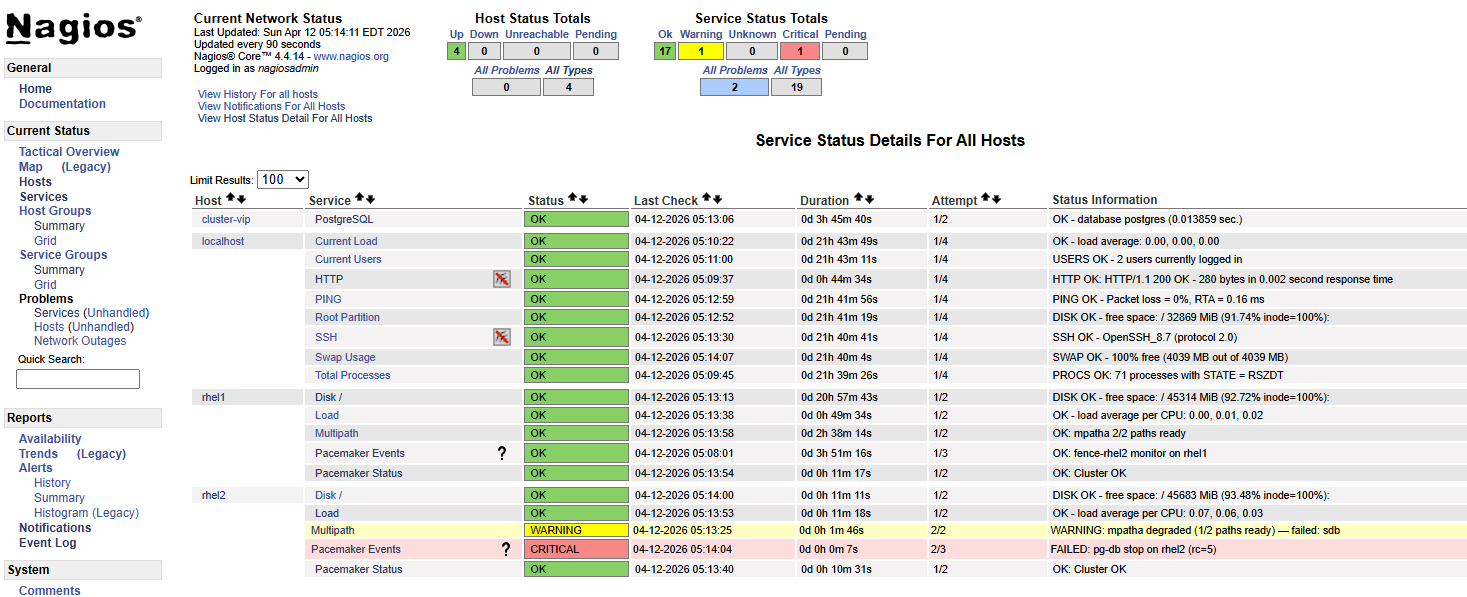This screenshot has height=597, width=1467.
Task: Open the Availability report
Action: point(50,438)
